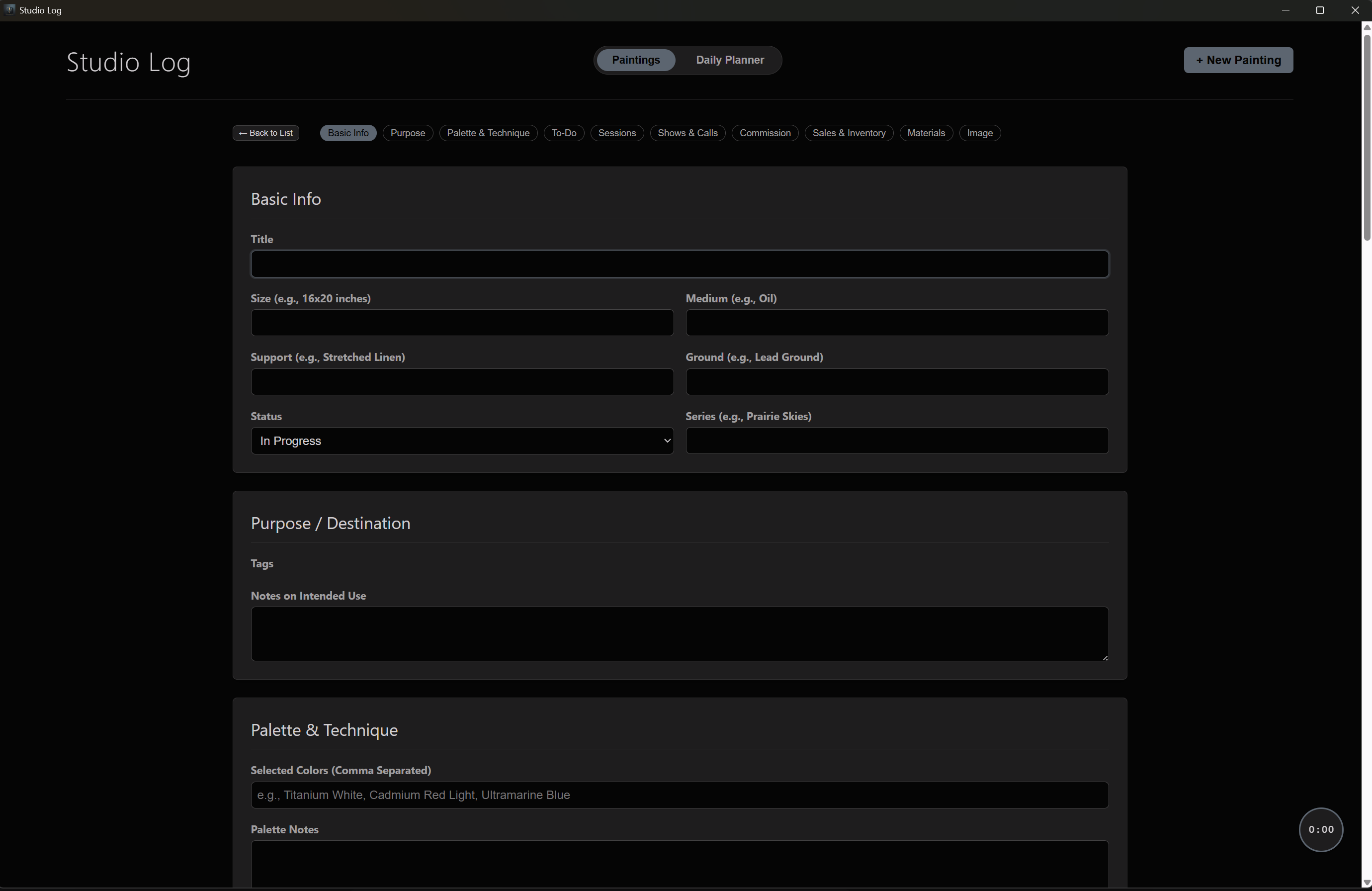Click the Ground input field
1372x891 pixels.
897,382
